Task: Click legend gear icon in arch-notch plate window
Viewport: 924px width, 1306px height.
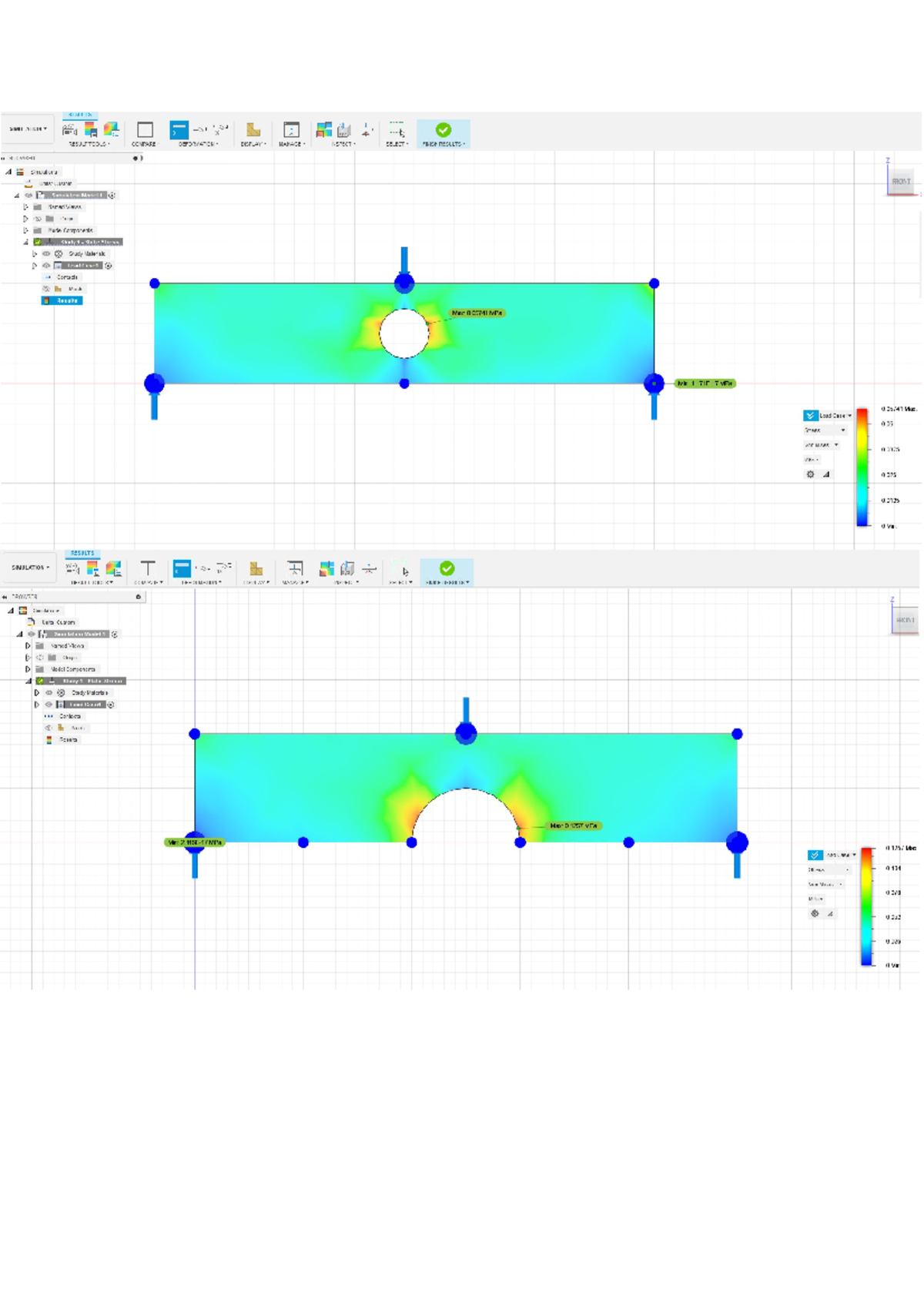Action: (x=815, y=913)
